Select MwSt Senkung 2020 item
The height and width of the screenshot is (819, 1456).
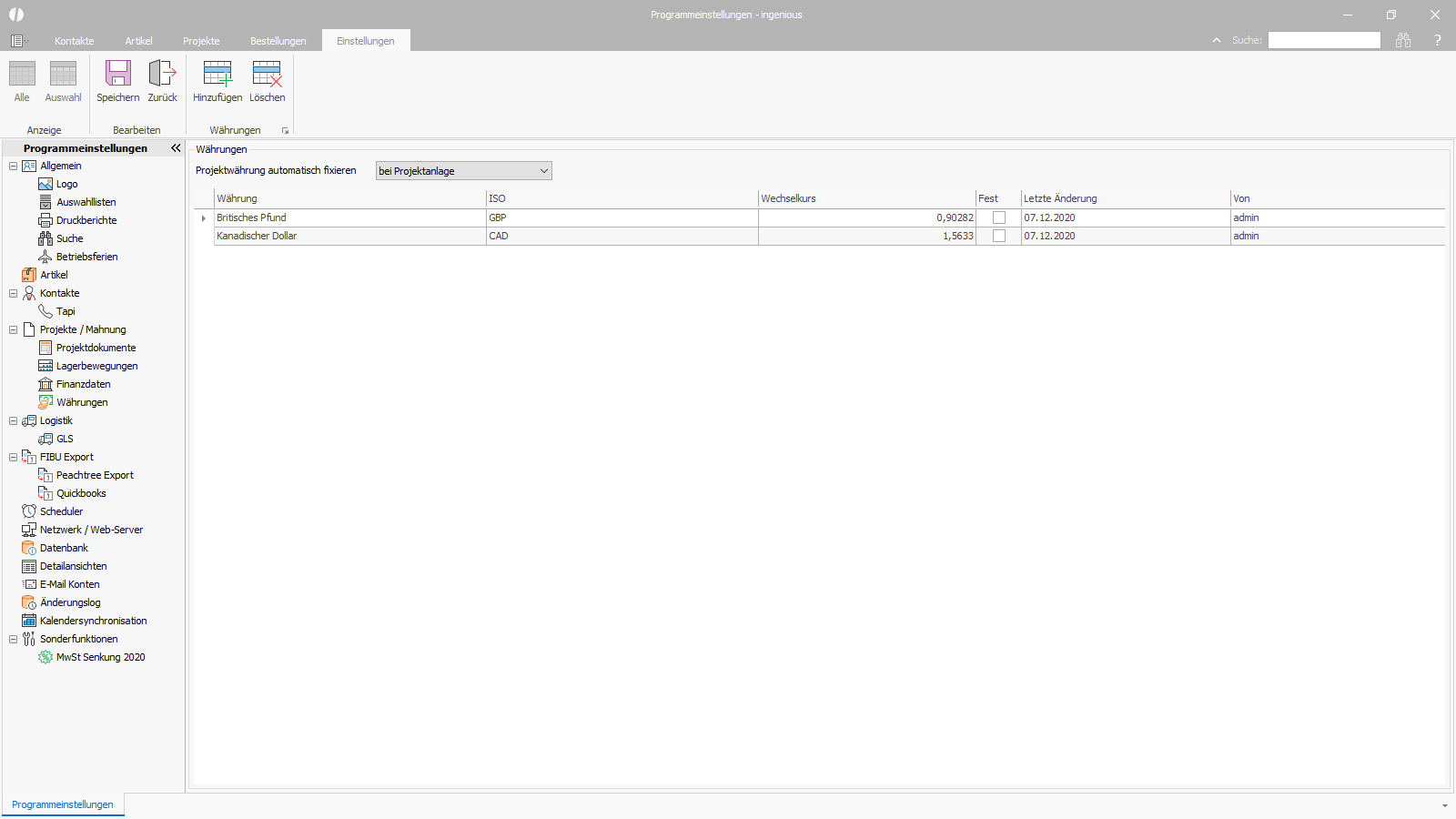pos(100,657)
